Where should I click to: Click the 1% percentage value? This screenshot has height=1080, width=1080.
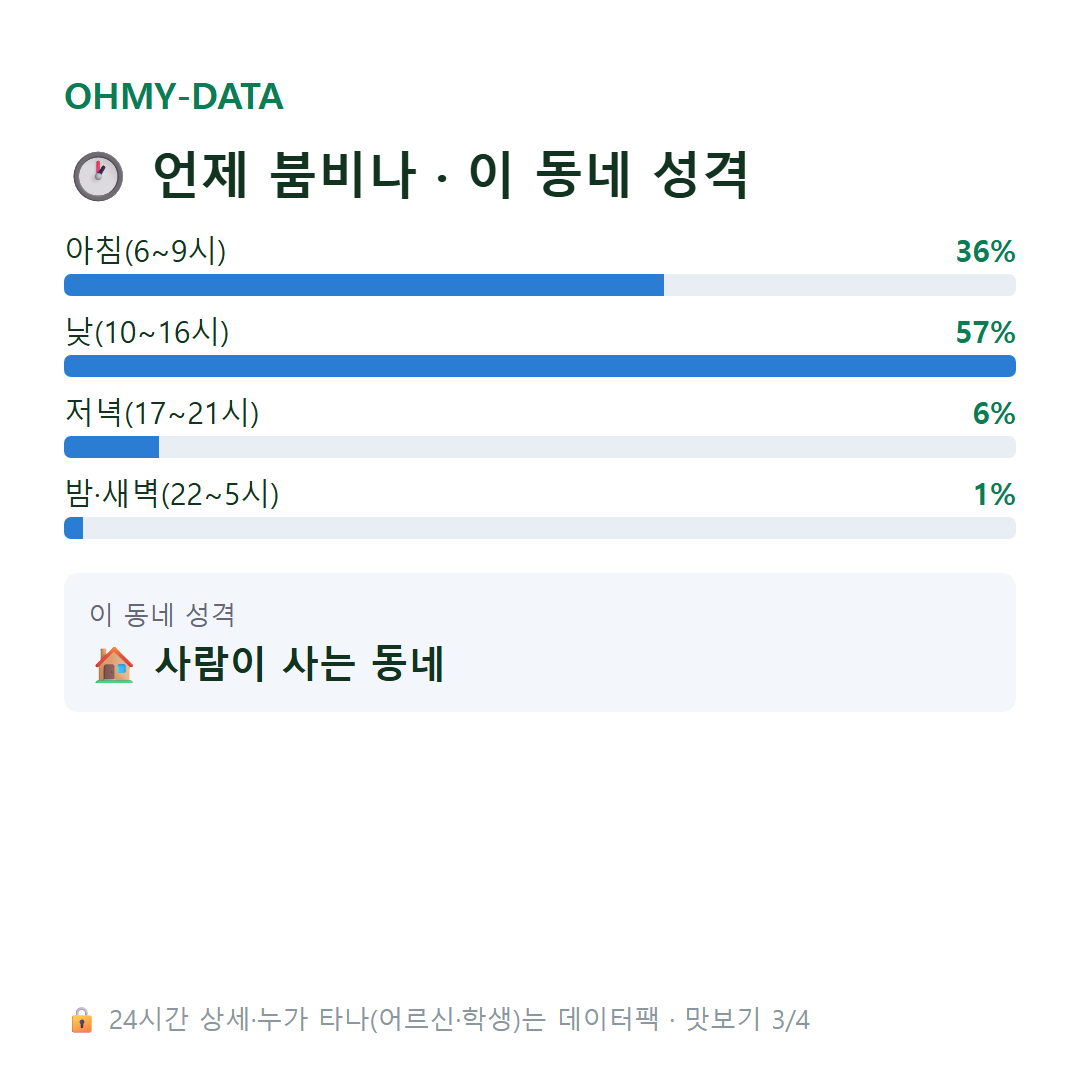[x=994, y=495]
